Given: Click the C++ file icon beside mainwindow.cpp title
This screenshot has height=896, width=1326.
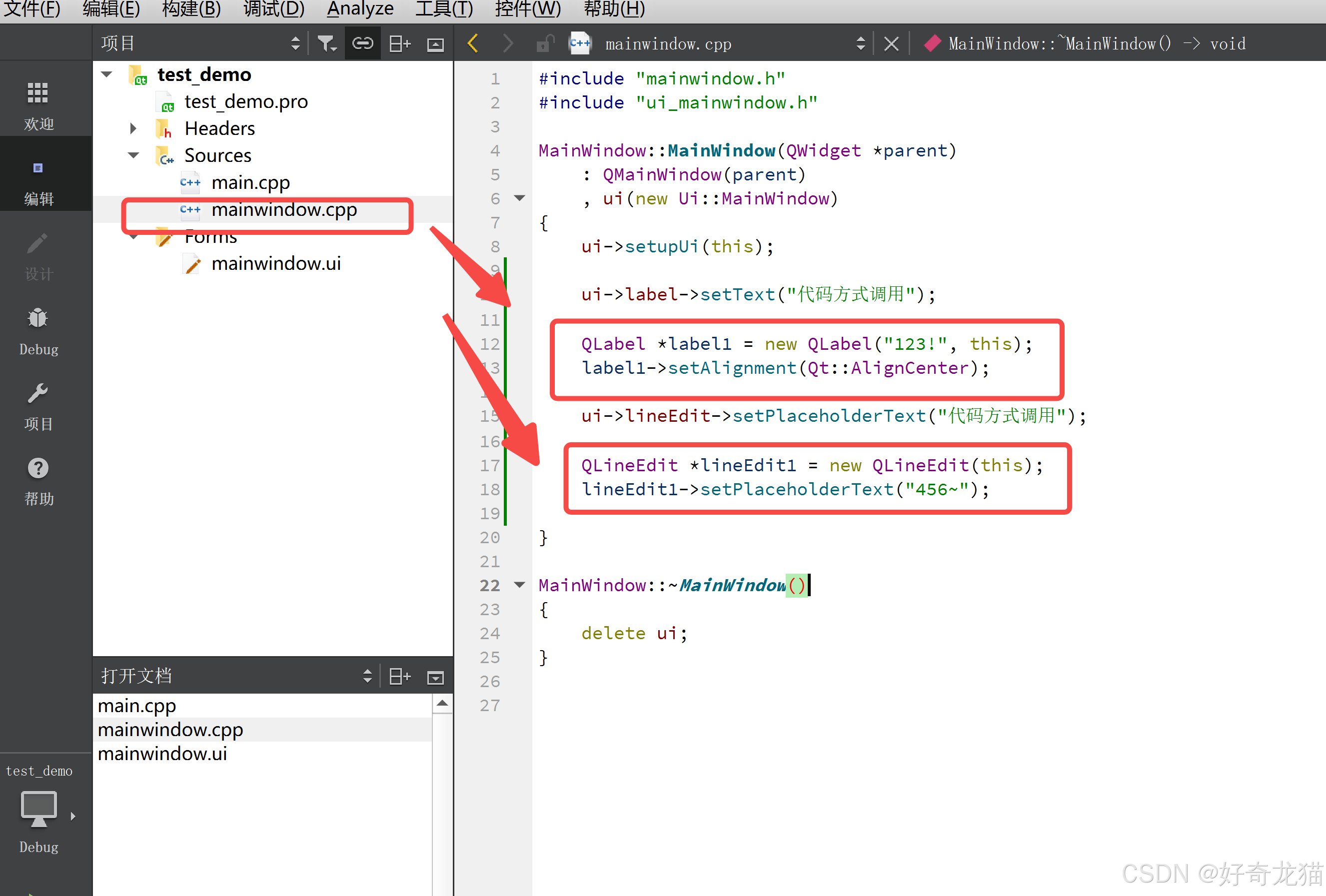Looking at the screenshot, I should [x=580, y=43].
